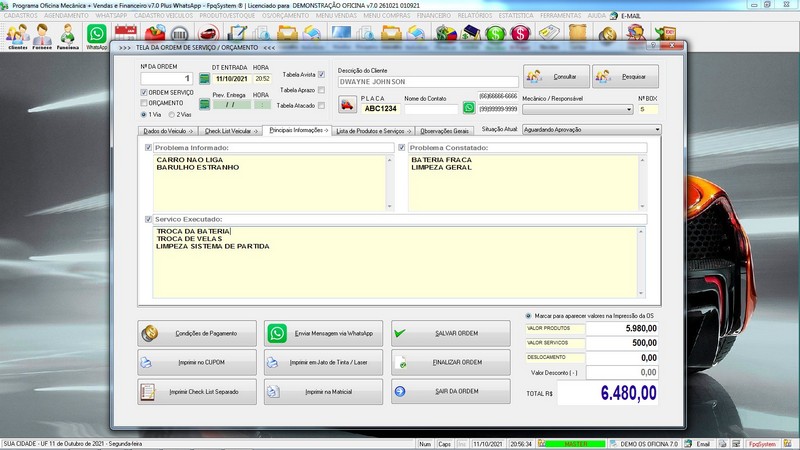Click the Pesquisar button

[x=626, y=77]
